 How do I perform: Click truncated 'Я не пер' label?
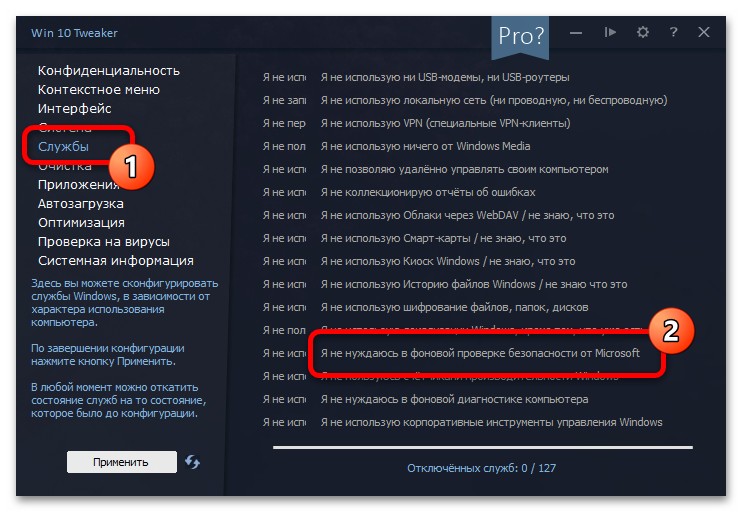(x=284, y=123)
